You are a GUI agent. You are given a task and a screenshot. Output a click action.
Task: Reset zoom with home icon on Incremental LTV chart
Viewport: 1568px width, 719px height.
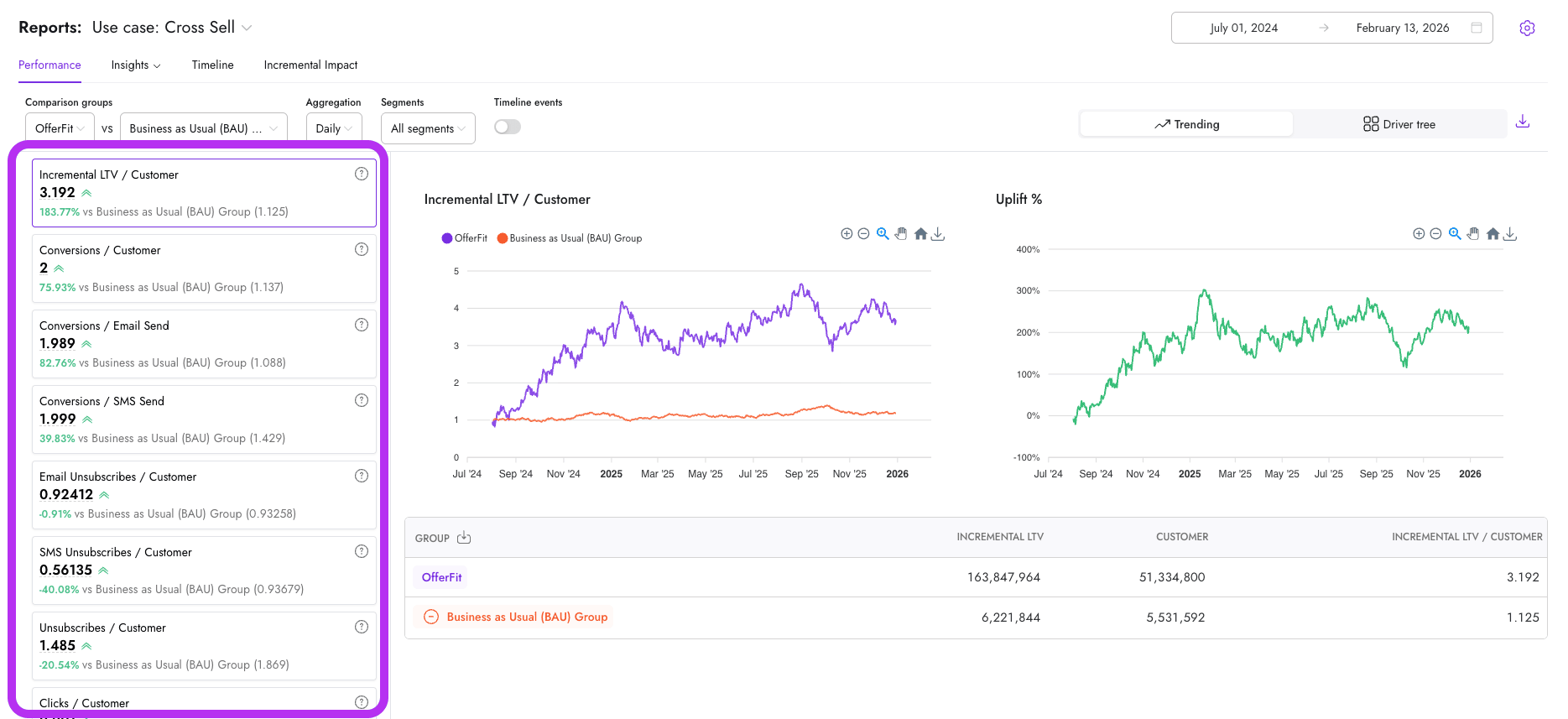click(x=920, y=234)
